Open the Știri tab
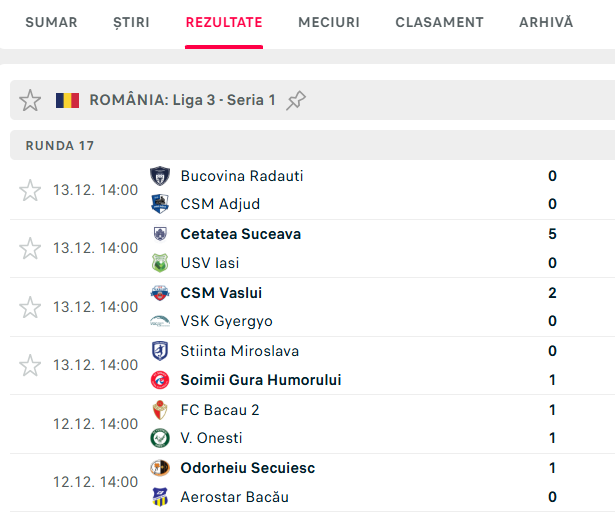Screen dimensions: 615x525 point(131,22)
